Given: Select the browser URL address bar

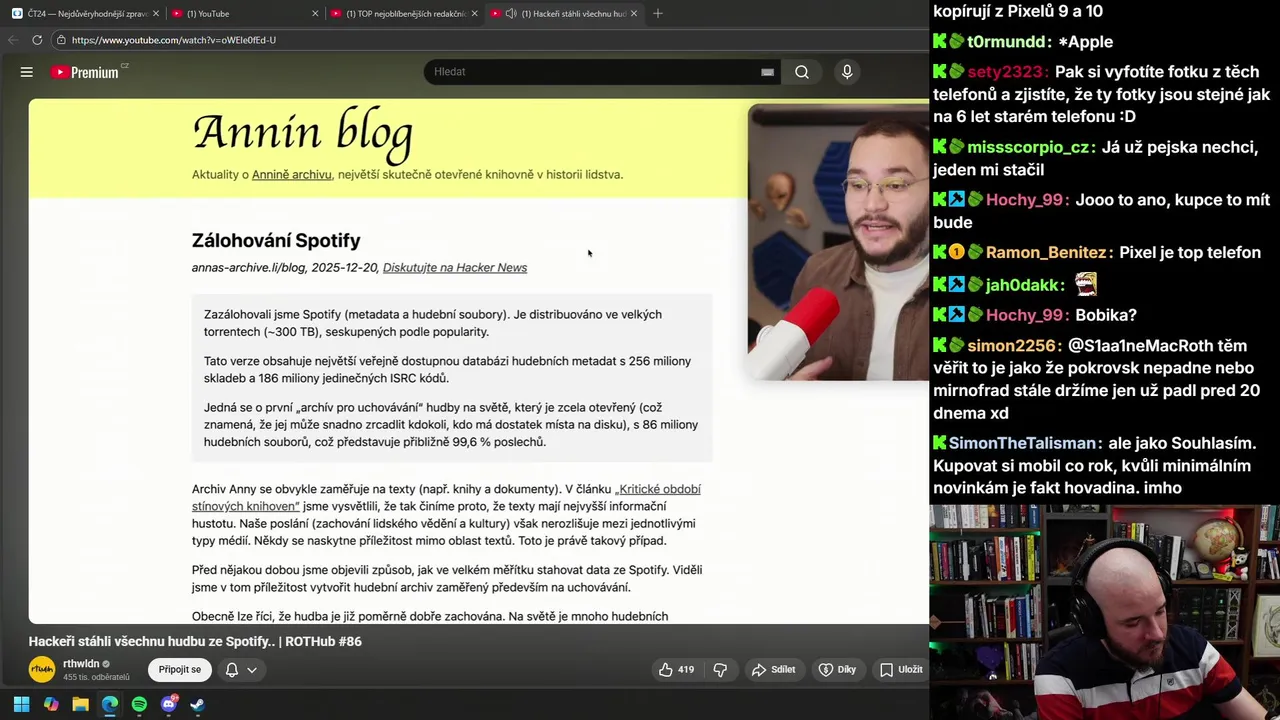Looking at the screenshot, I should (490, 40).
